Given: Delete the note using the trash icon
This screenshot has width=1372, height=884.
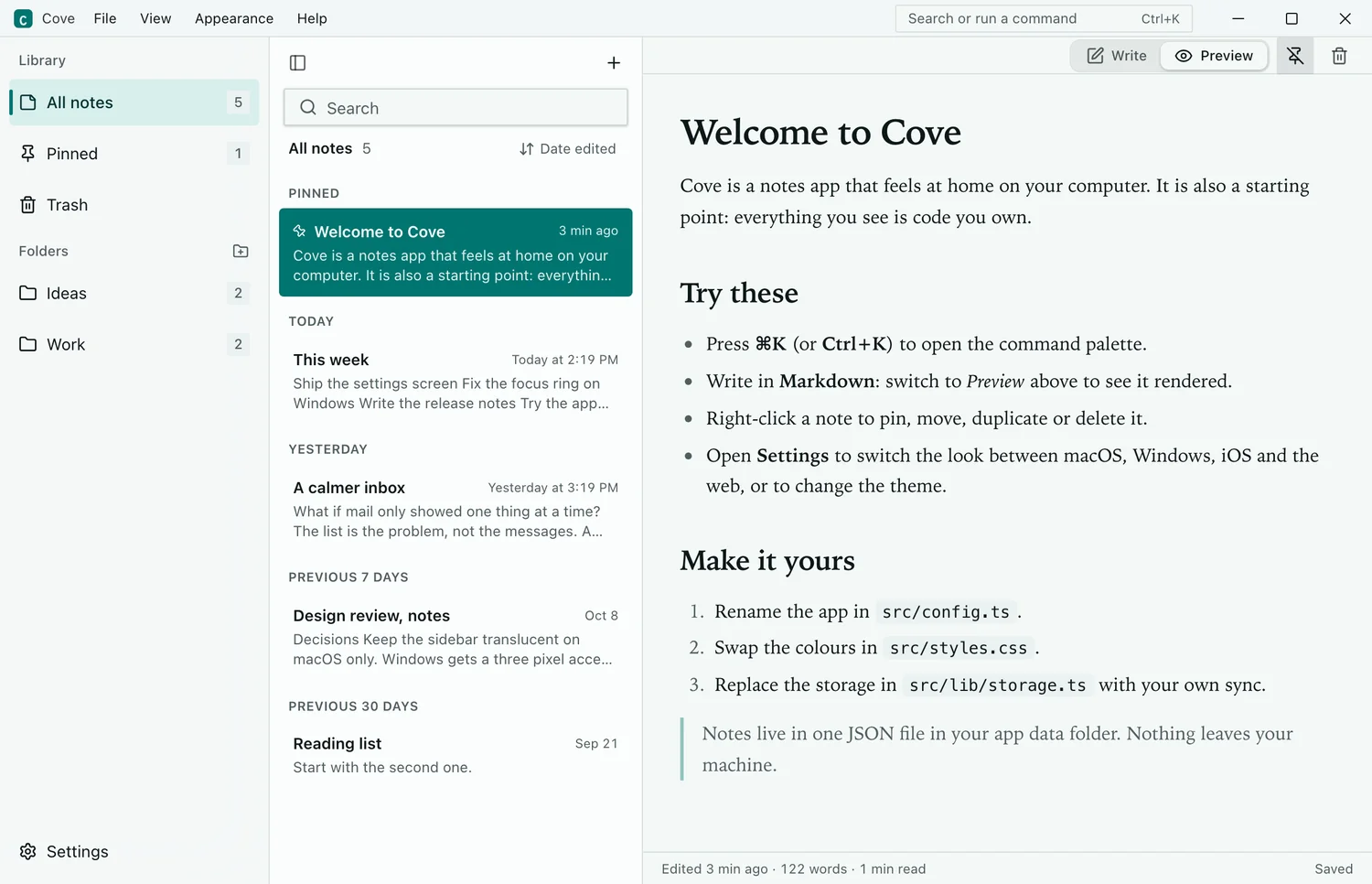Looking at the screenshot, I should (1339, 56).
